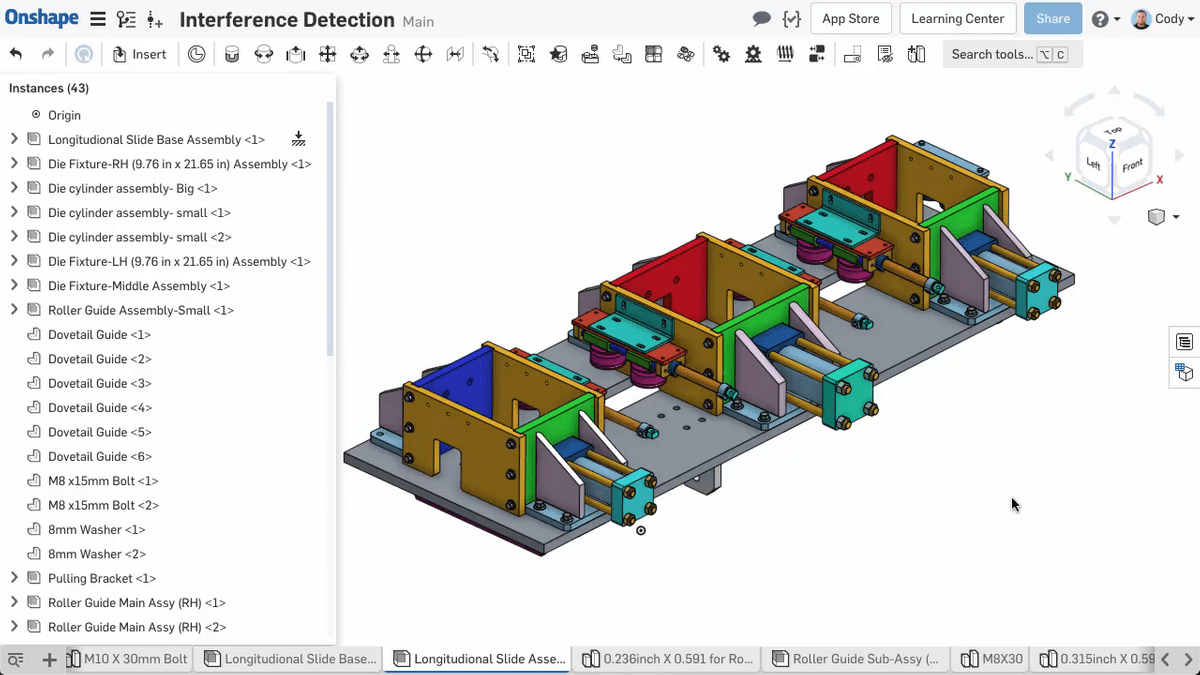Click the Insert button in the toolbar
1200x675 pixels.
pyautogui.click(x=139, y=54)
